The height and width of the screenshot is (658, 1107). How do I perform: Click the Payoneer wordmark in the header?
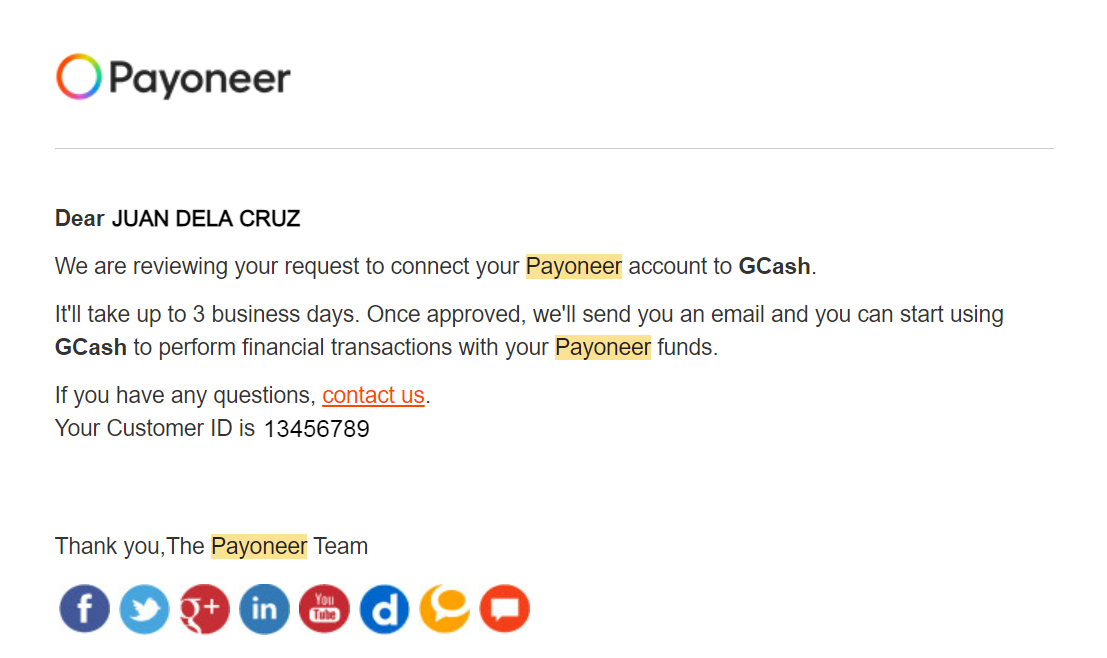pos(200,78)
